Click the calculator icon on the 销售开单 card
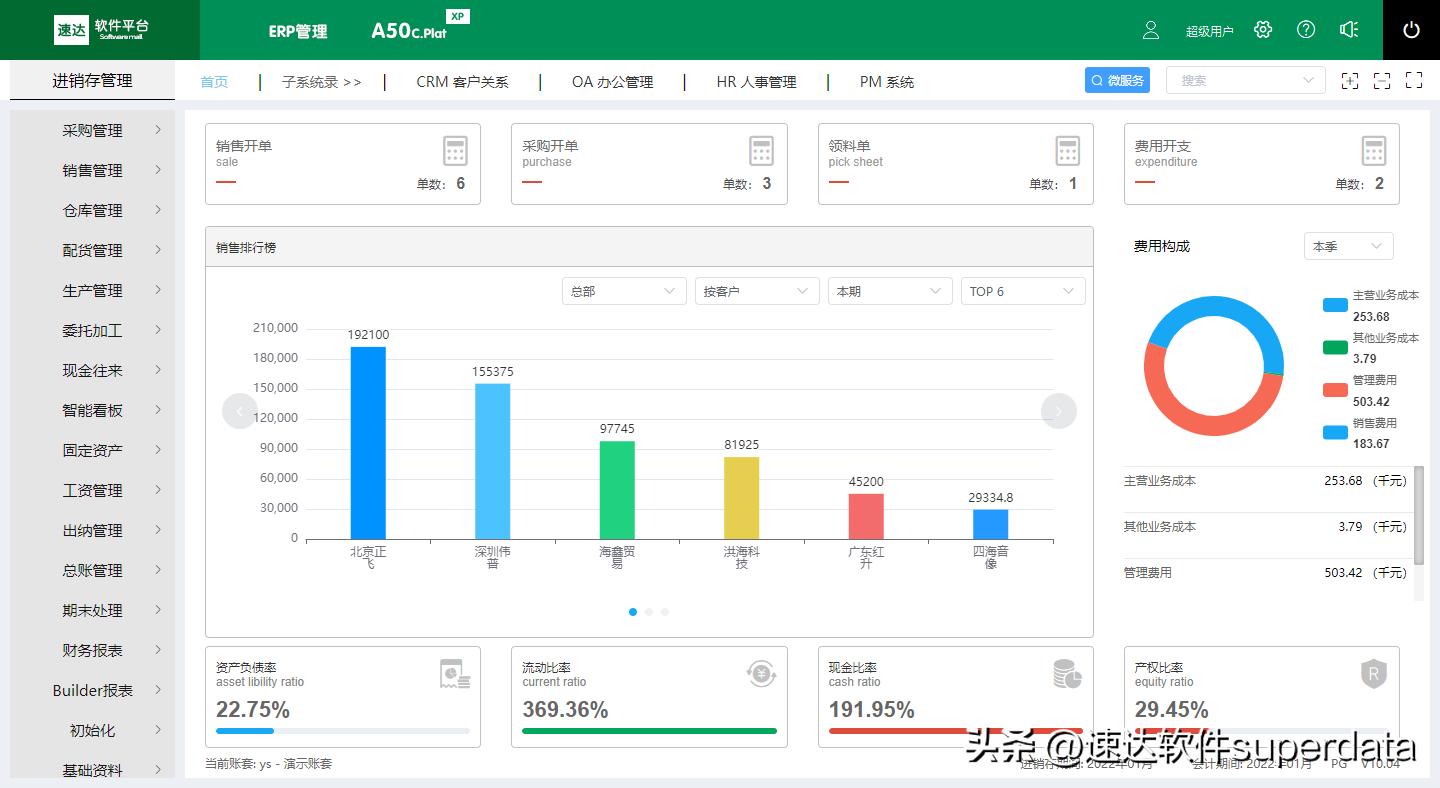The height and width of the screenshot is (788, 1440). [455, 149]
